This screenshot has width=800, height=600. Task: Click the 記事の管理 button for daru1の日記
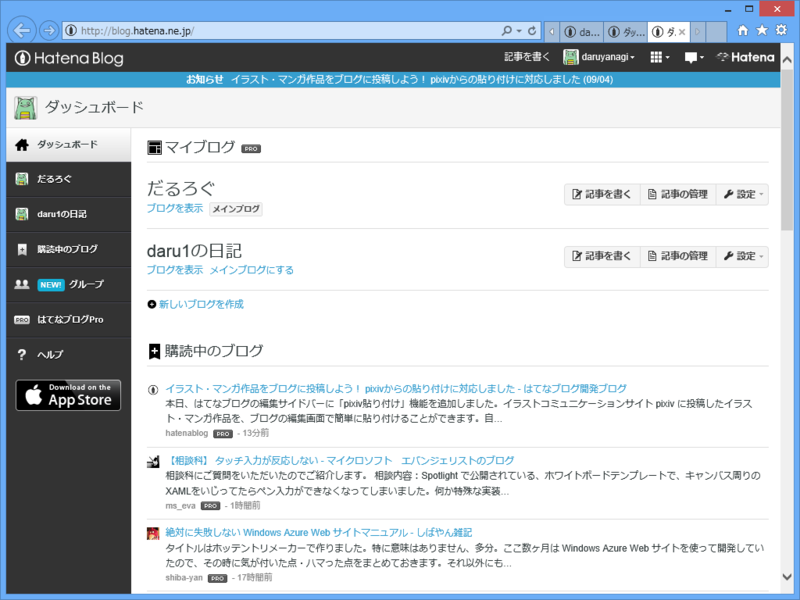[678, 256]
